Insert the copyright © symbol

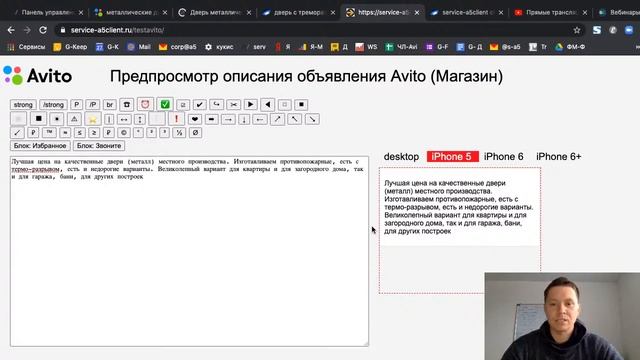pos(124,133)
